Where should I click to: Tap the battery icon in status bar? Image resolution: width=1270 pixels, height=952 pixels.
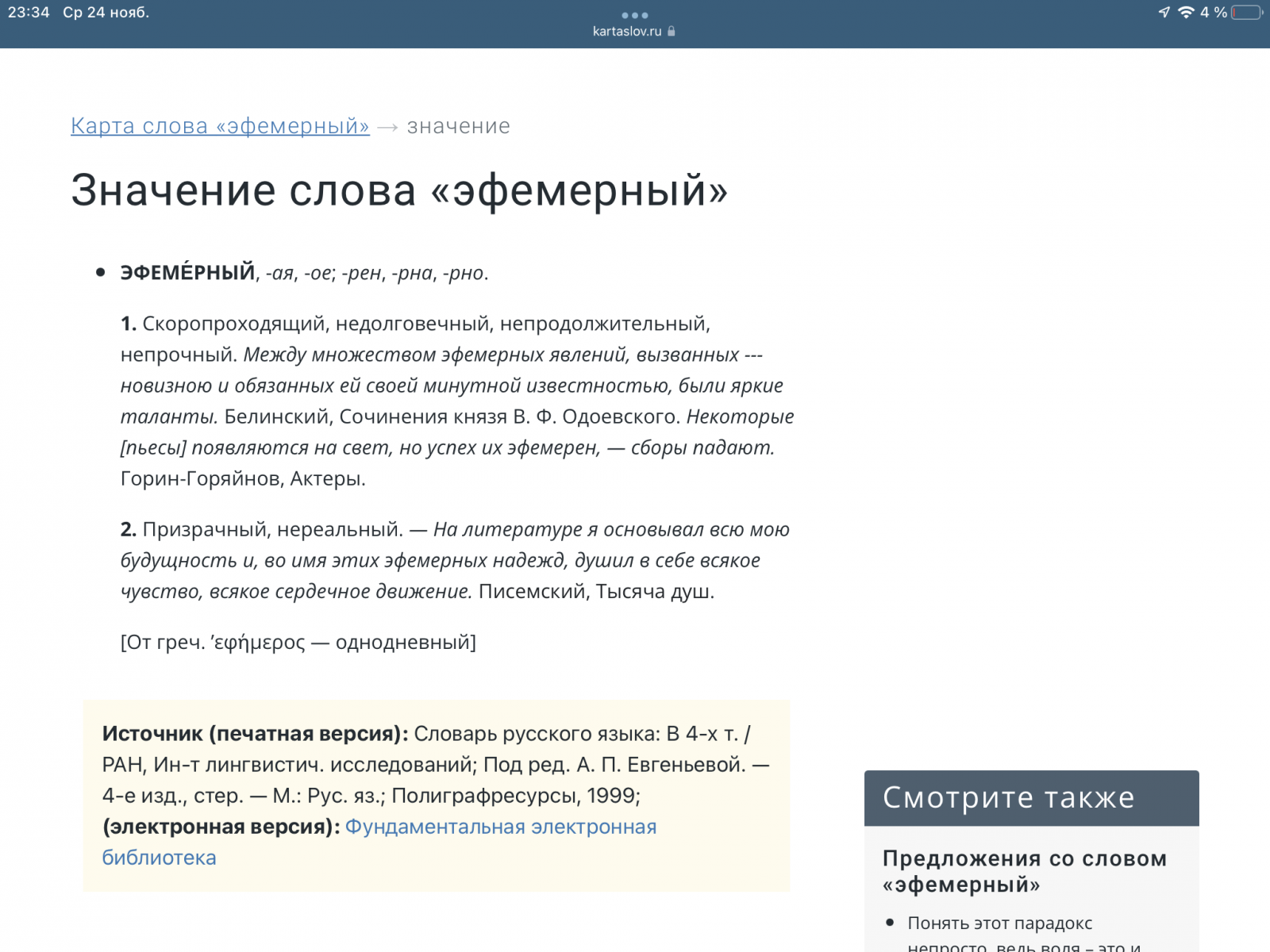(1246, 13)
